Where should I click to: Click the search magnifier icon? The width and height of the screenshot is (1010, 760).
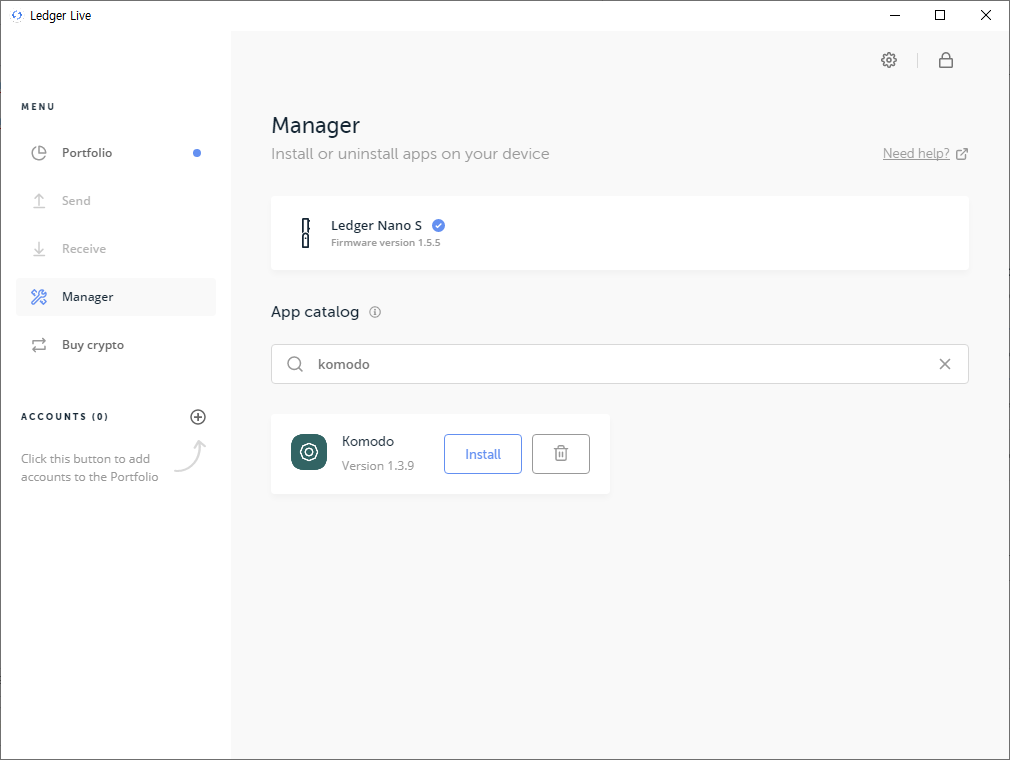(295, 364)
